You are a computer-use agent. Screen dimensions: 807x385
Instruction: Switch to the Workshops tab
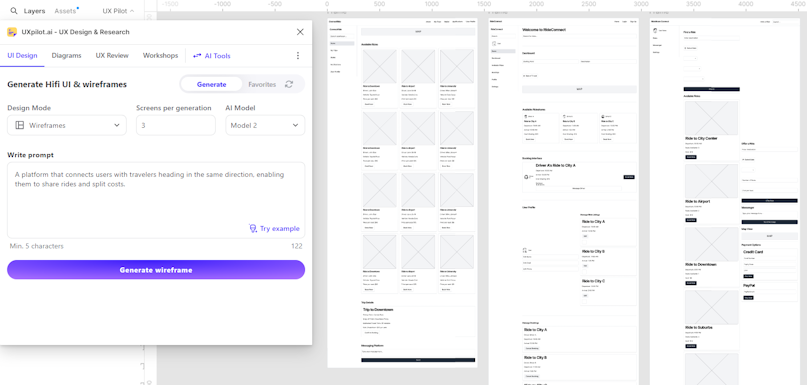[161, 56]
